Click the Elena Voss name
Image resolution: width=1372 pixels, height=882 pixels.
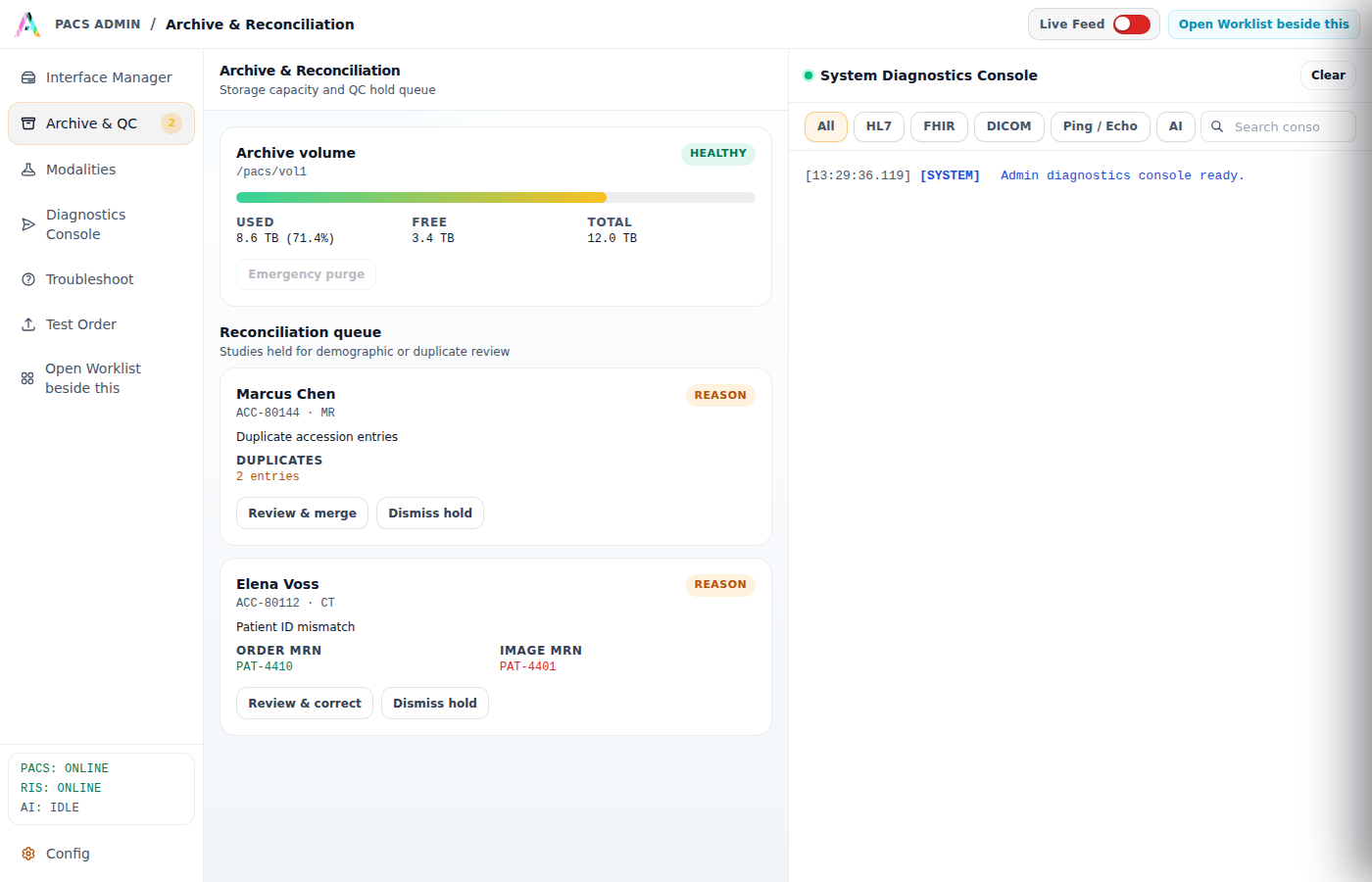pos(277,584)
